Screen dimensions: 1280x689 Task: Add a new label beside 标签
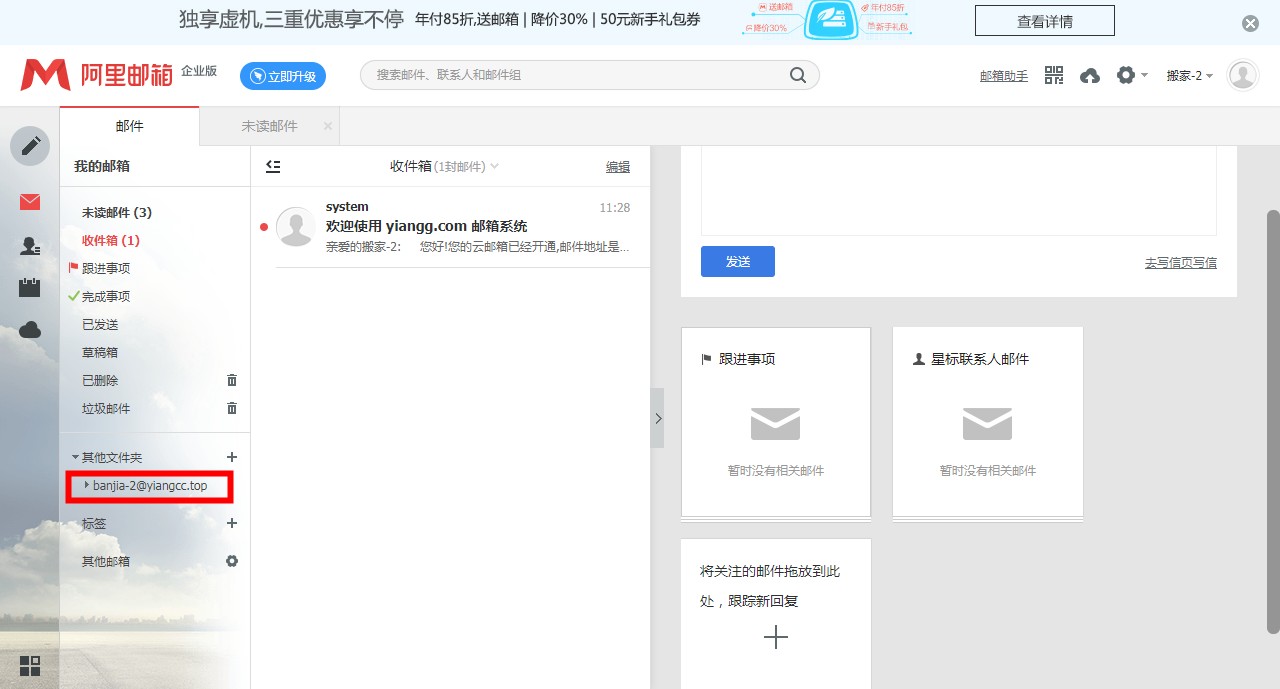[232, 523]
